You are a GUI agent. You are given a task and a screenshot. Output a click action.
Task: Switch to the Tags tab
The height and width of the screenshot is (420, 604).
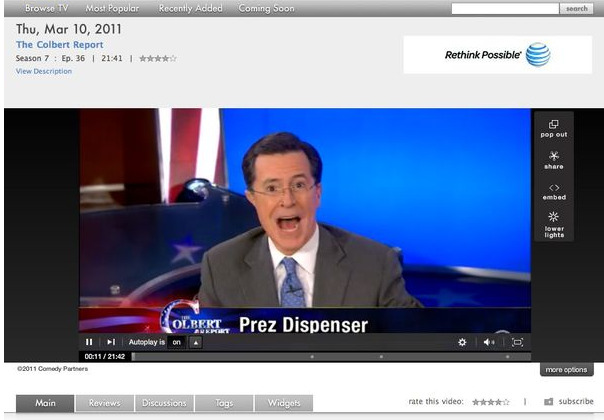click(224, 403)
